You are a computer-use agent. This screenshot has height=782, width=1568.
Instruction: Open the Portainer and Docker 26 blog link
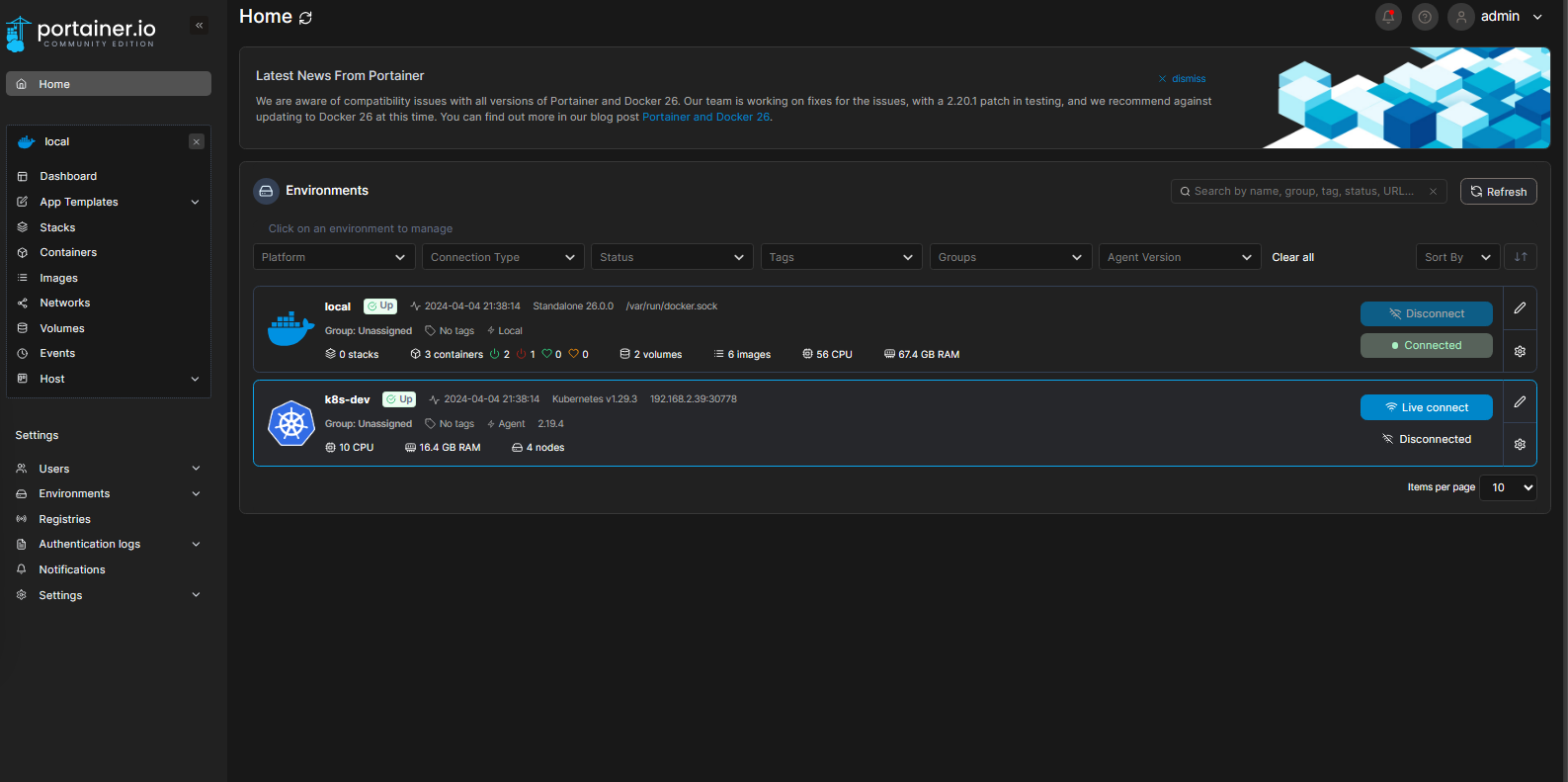point(705,117)
